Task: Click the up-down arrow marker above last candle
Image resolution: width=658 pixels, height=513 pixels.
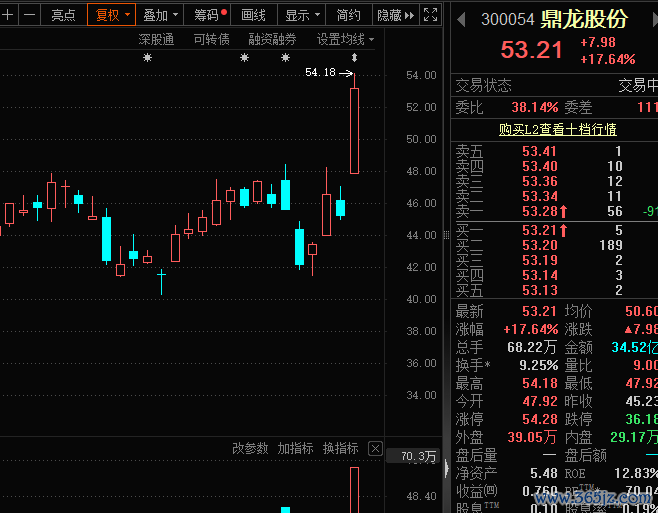Action: click(355, 58)
